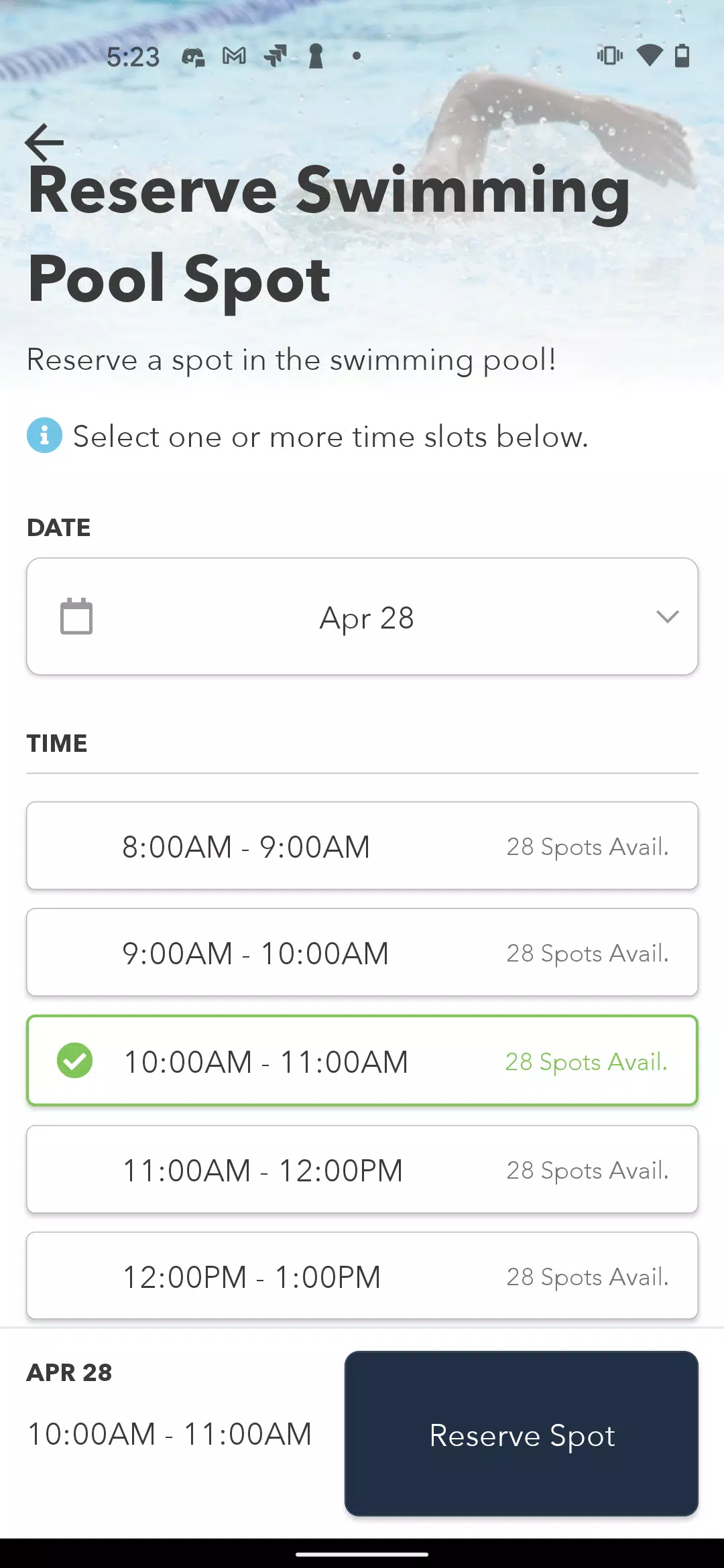This screenshot has width=724, height=1568.
Task: Open the Gmail notification icon
Action: pyautogui.click(x=234, y=56)
